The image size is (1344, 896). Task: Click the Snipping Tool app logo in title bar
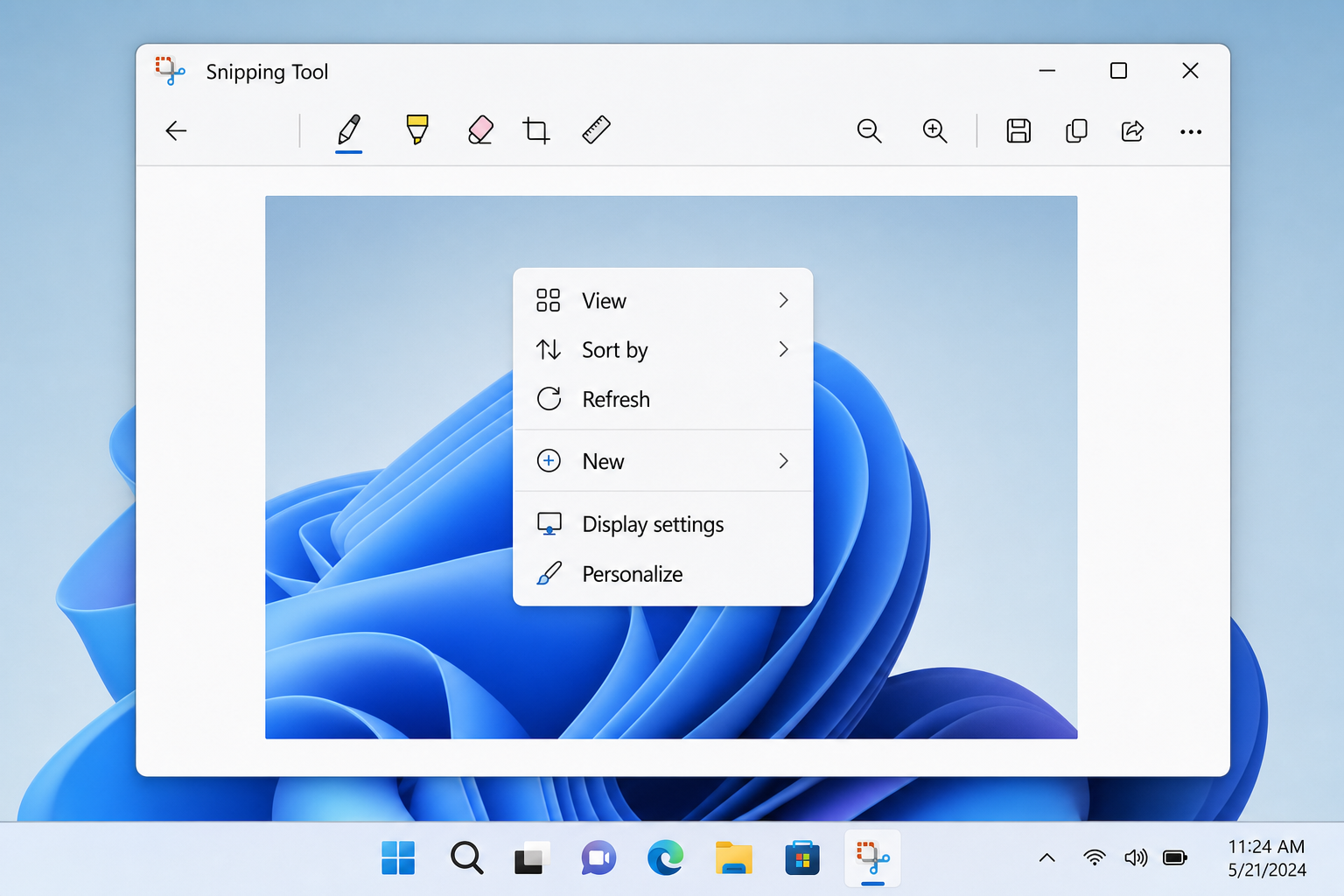170,71
